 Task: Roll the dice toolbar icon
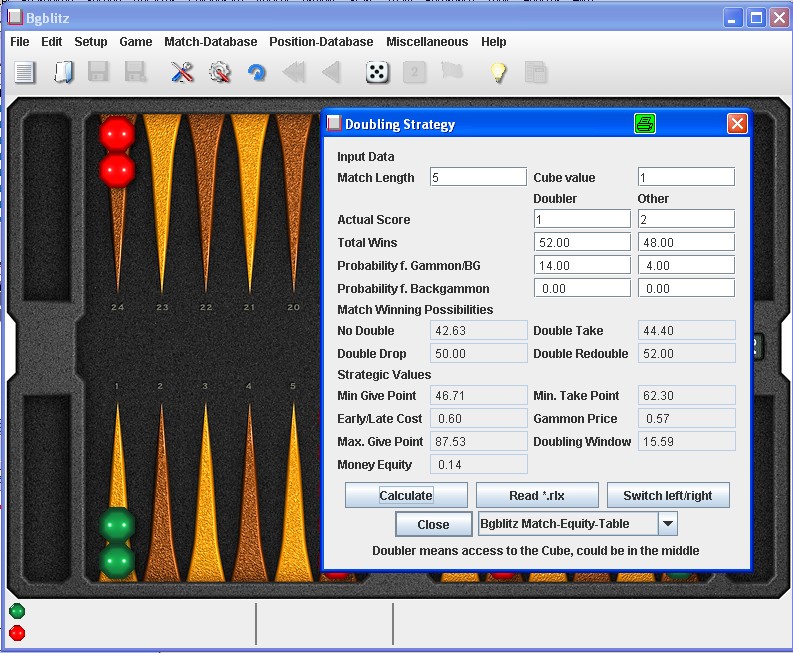pyautogui.click(x=377, y=72)
